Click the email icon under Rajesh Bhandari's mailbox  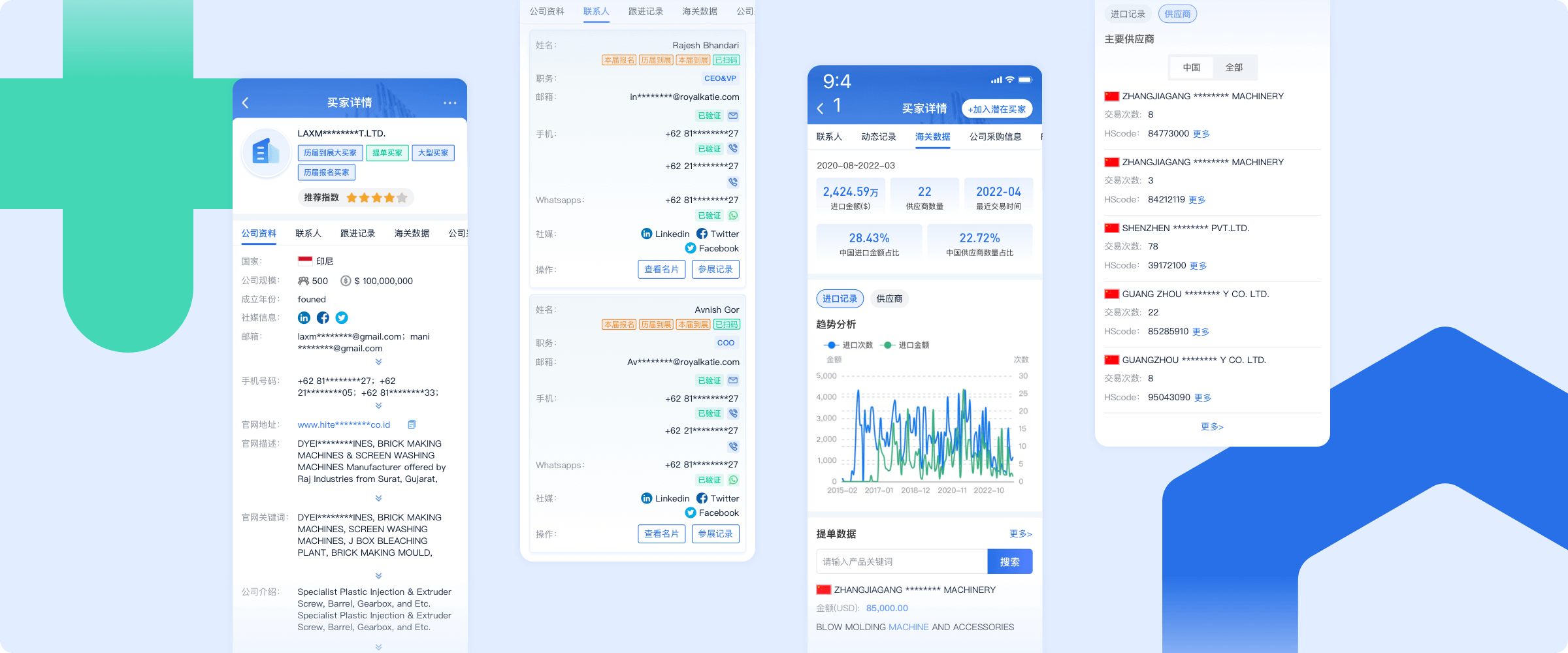733,116
